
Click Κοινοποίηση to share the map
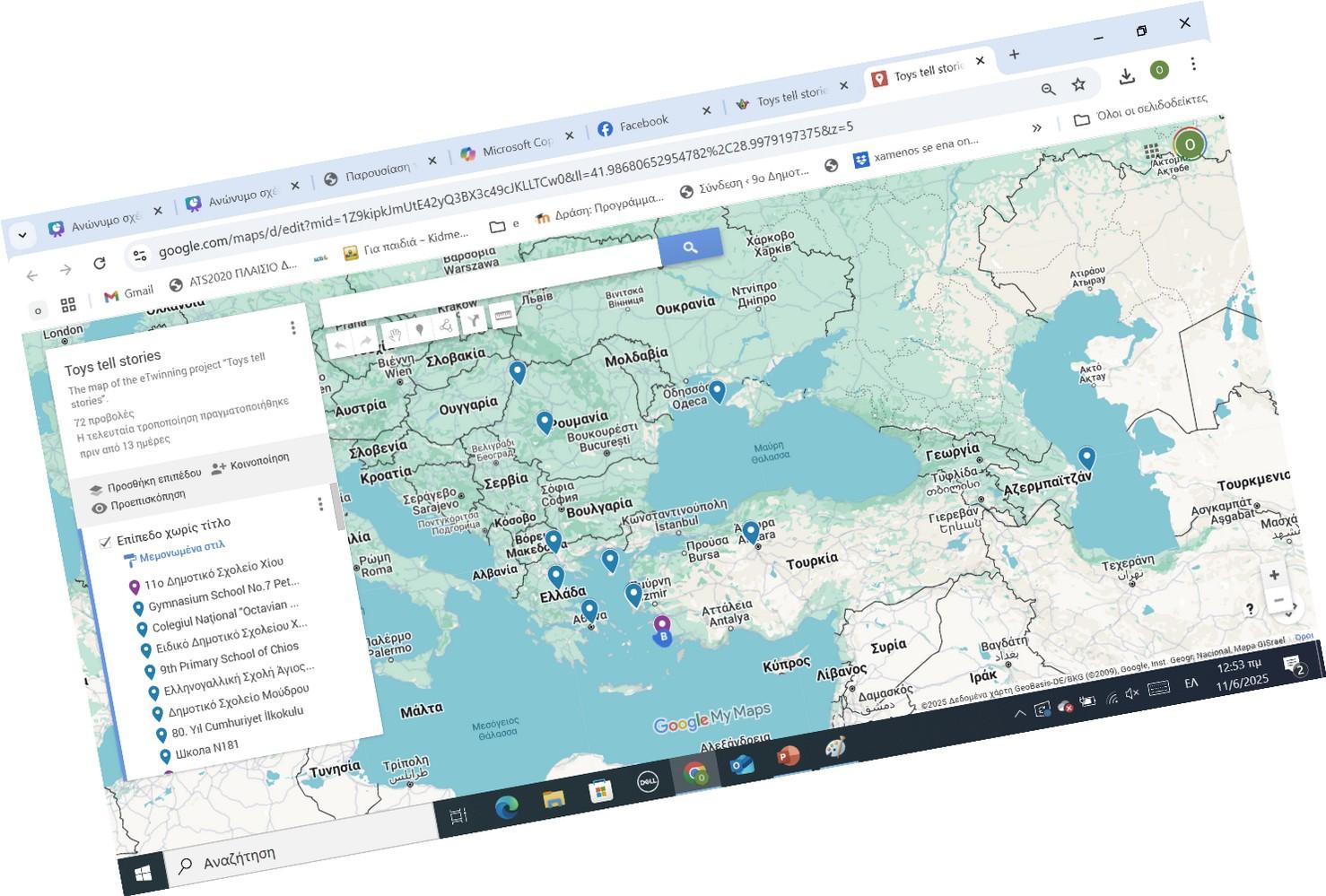[250, 463]
